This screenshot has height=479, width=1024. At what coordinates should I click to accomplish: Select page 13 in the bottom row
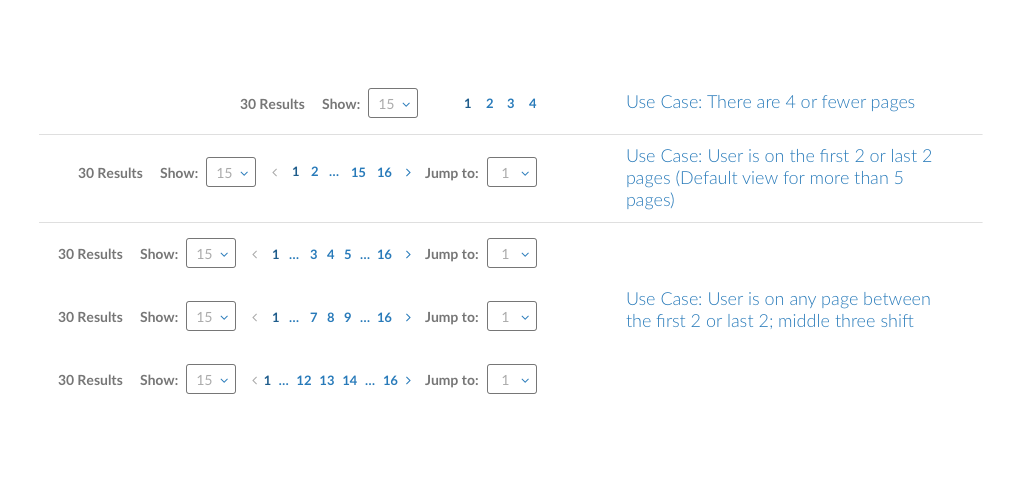[x=327, y=380]
